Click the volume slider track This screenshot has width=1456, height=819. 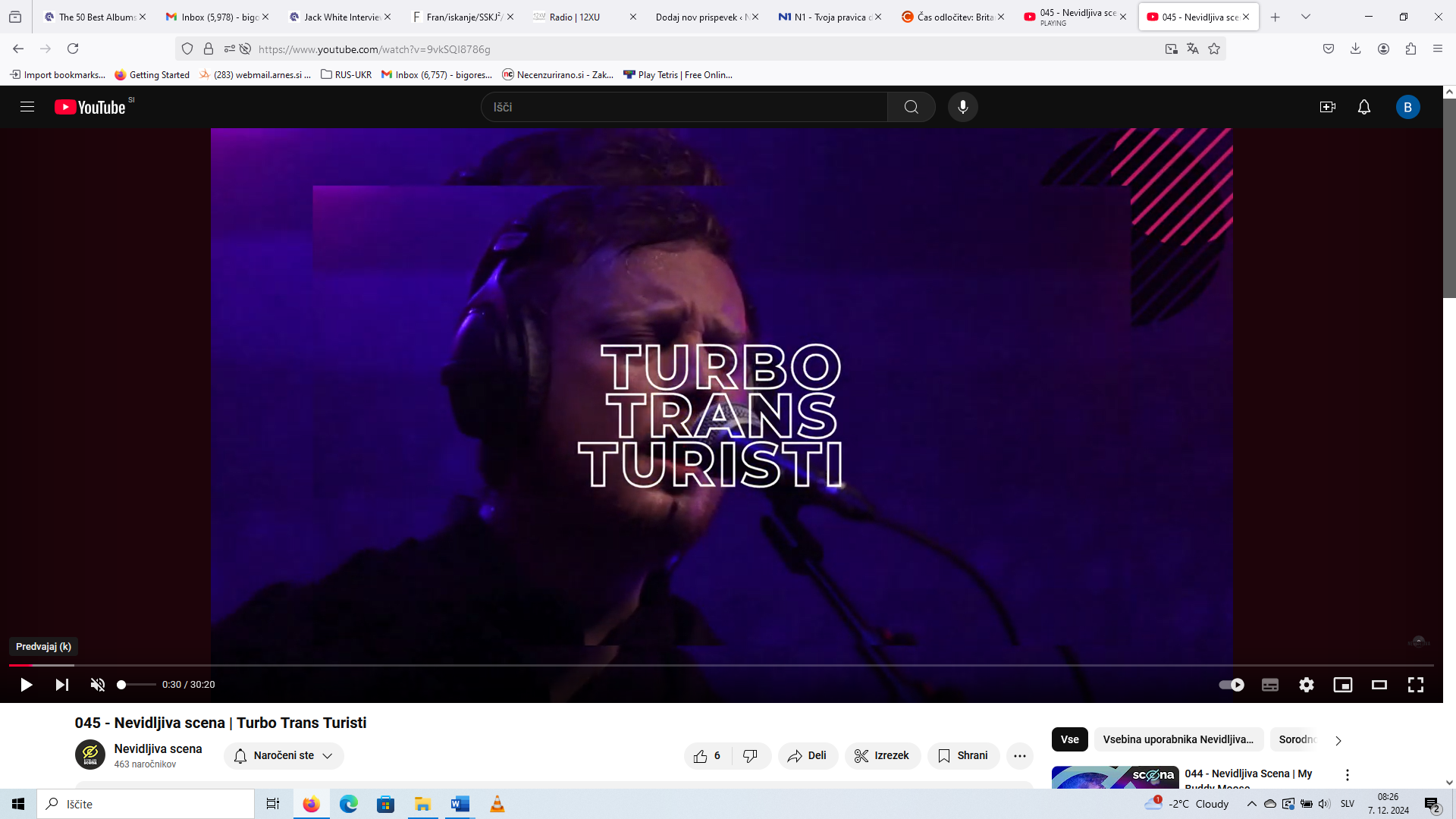coord(137,685)
